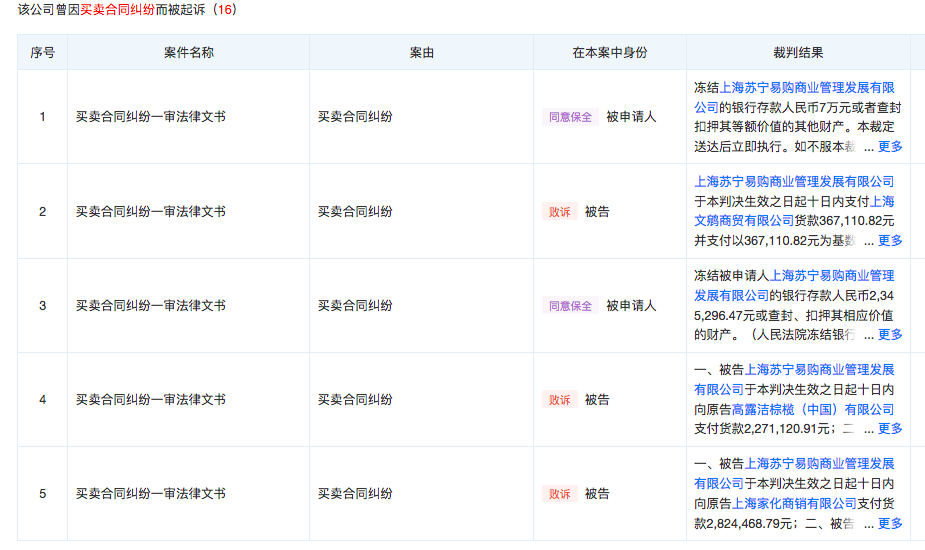Screen dimensions: 925x550
Task: Click serial number 5 cell
Action: pyautogui.click(x=42, y=493)
